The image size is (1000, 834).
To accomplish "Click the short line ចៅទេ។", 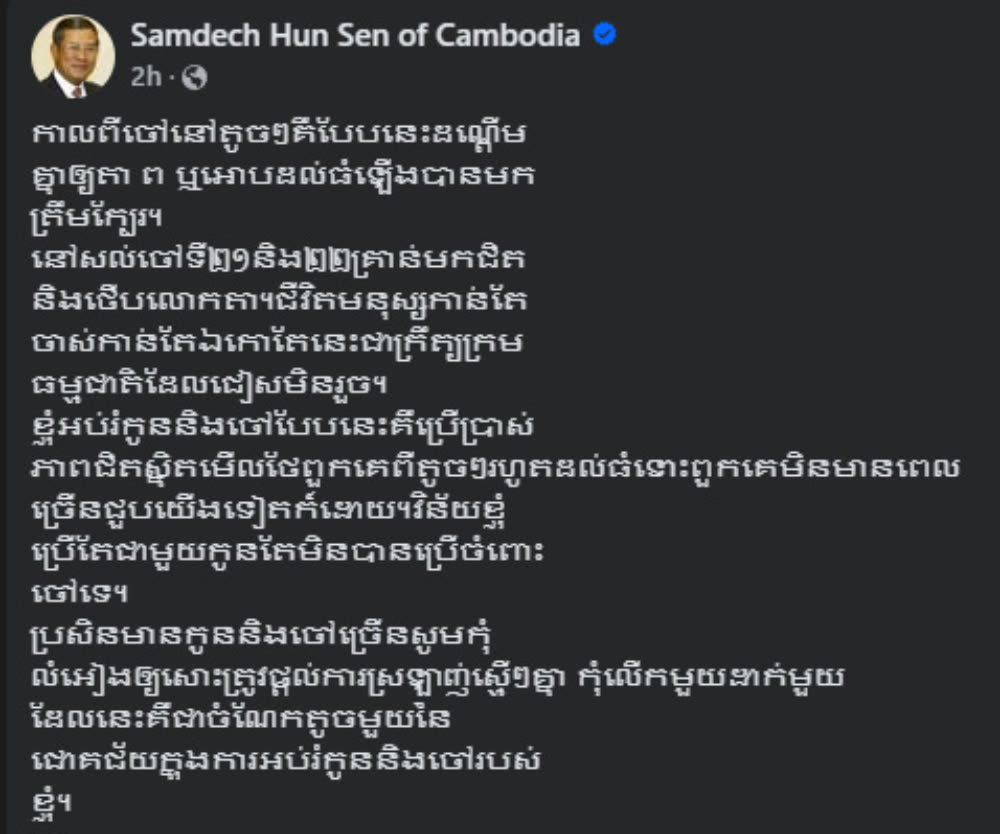I will point(80,593).
